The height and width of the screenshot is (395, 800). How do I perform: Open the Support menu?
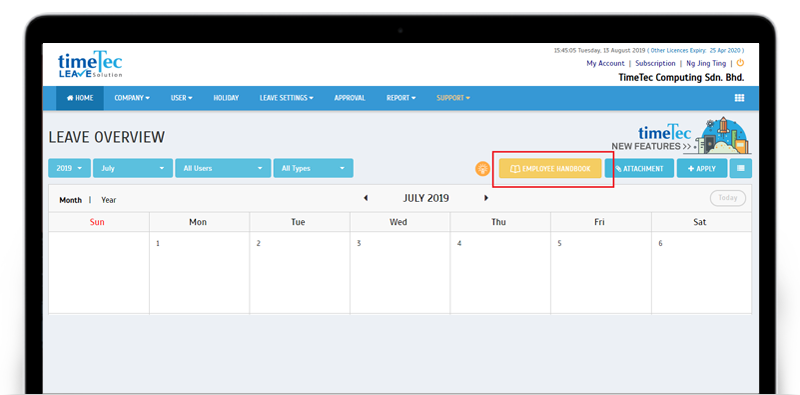[x=453, y=98]
